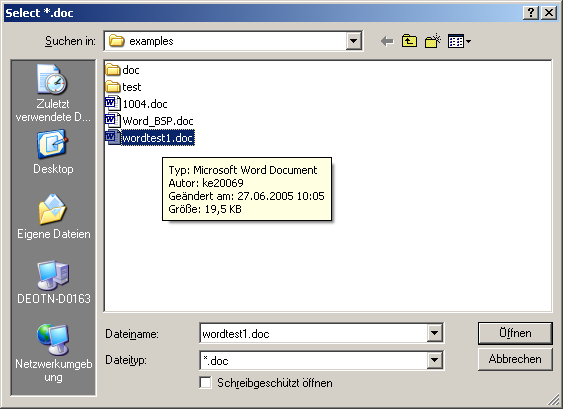Open Eigene Dateien in sidebar
Image resolution: width=563 pixels, height=409 pixels.
pyautogui.click(x=53, y=217)
